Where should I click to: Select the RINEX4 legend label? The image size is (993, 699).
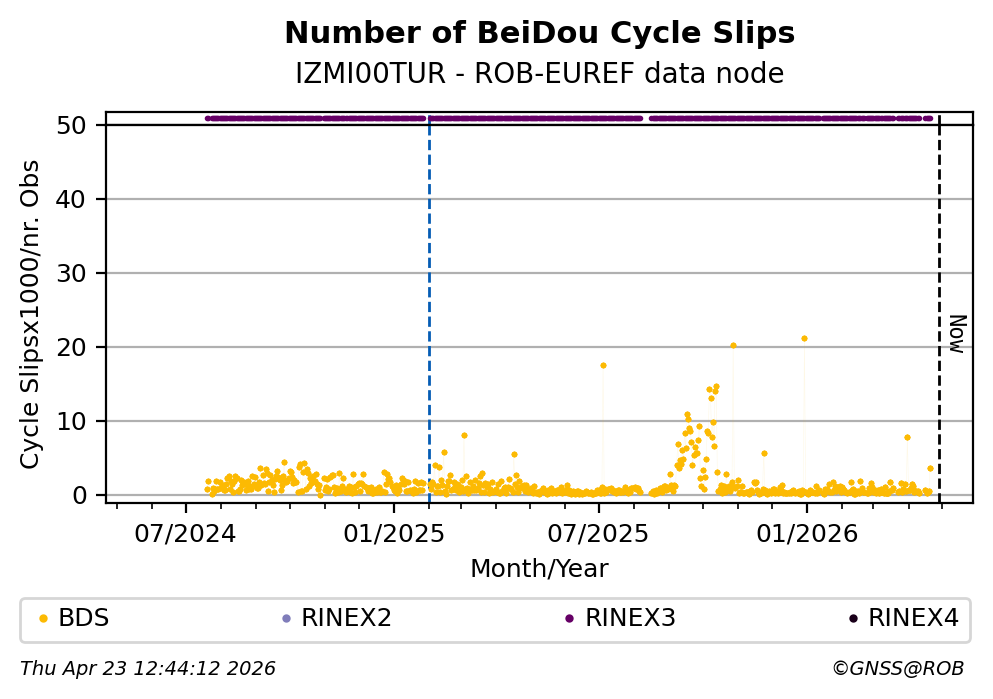click(x=913, y=618)
